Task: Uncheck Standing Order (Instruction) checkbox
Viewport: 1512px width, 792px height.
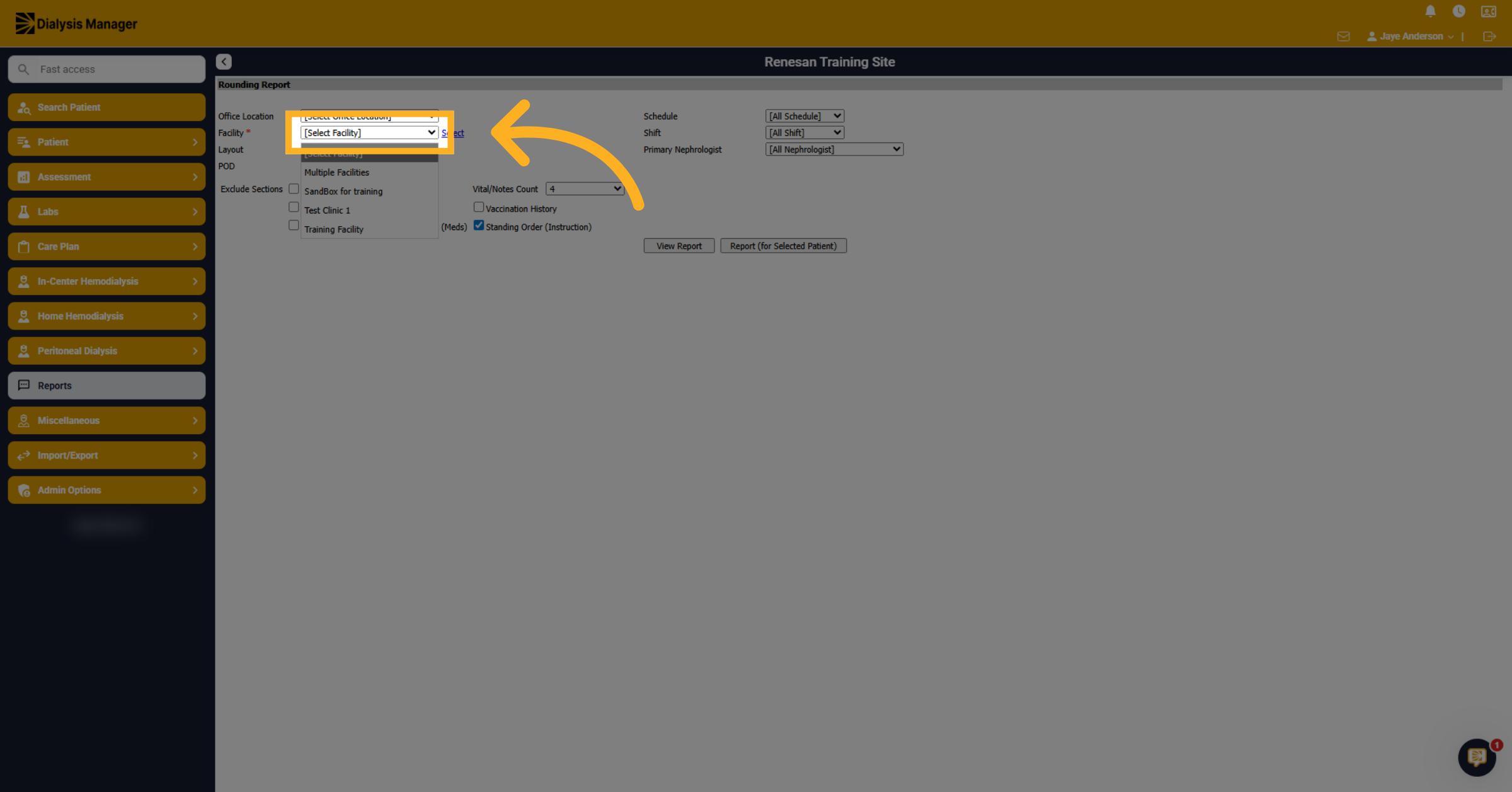Action: 479,226
